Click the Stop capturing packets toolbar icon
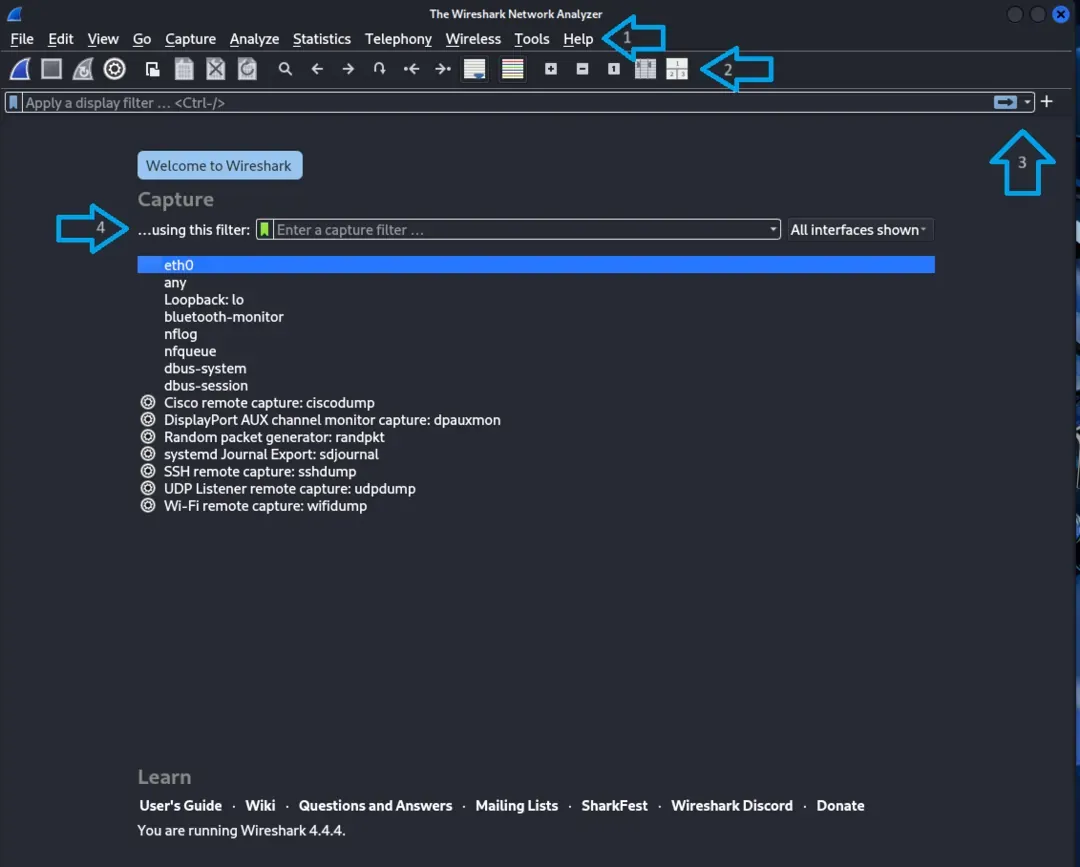1080x867 pixels. tap(52, 69)
